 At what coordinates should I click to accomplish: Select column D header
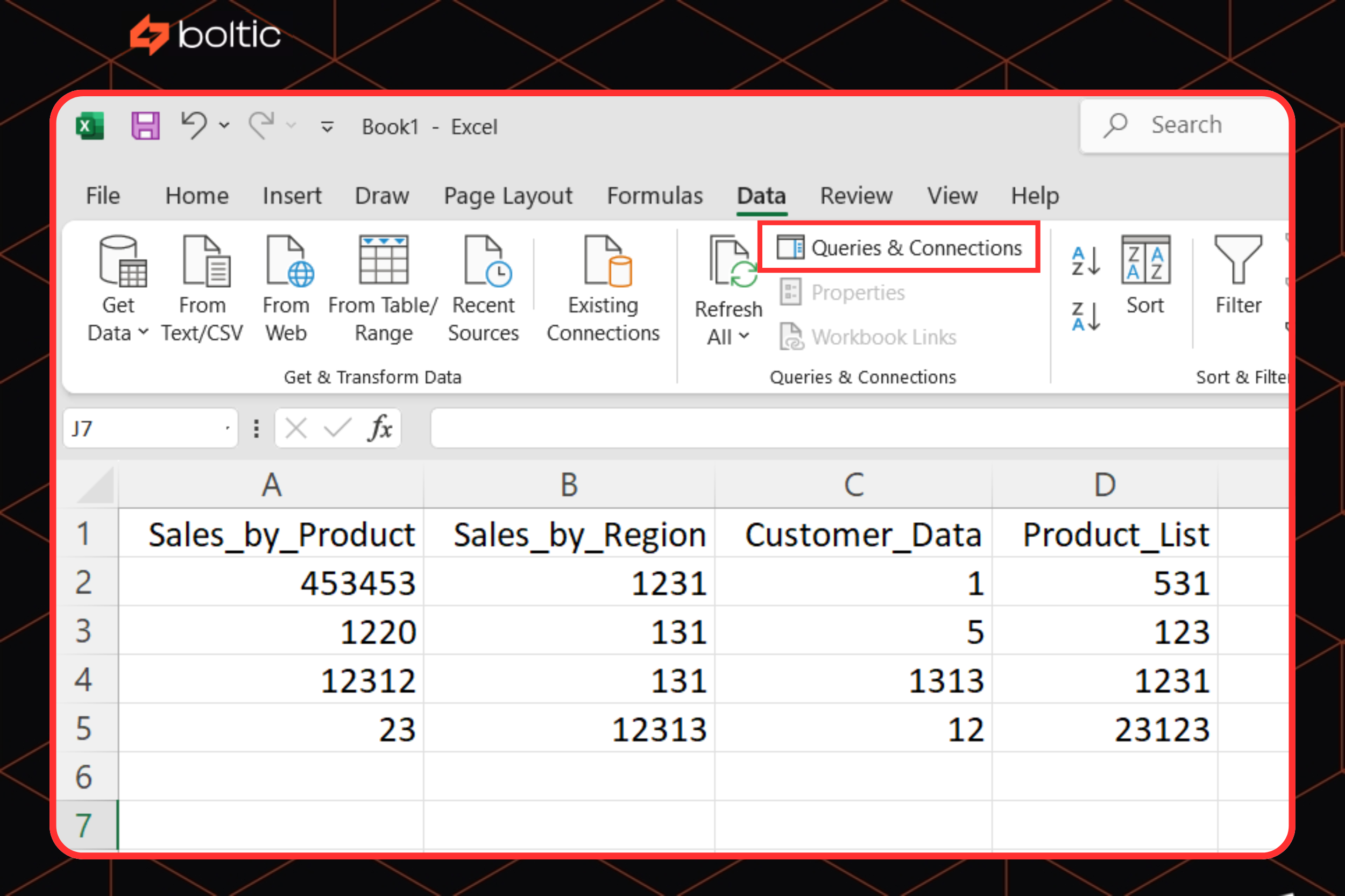point(1105,485)
